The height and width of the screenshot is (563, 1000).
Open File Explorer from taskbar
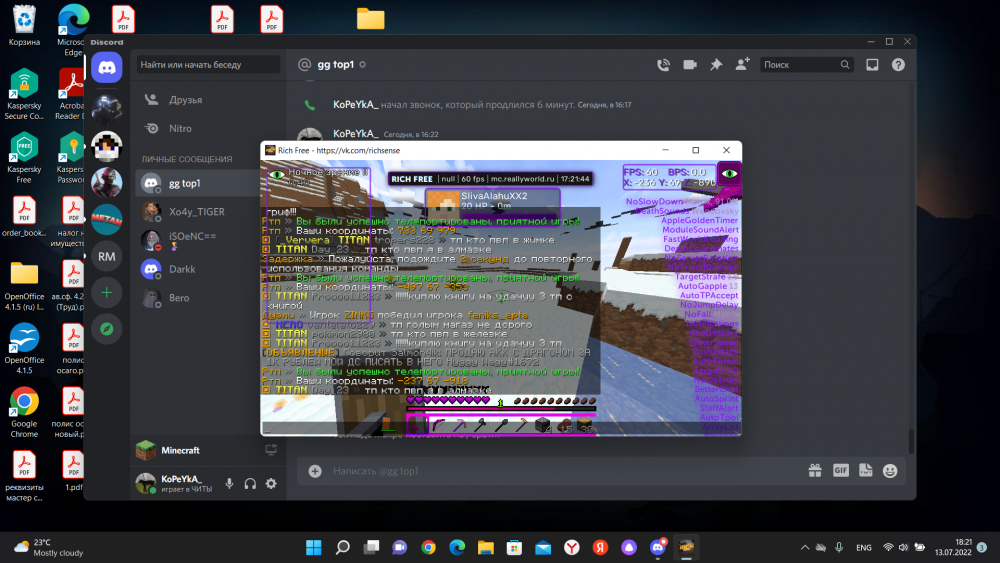coord(486,547)
